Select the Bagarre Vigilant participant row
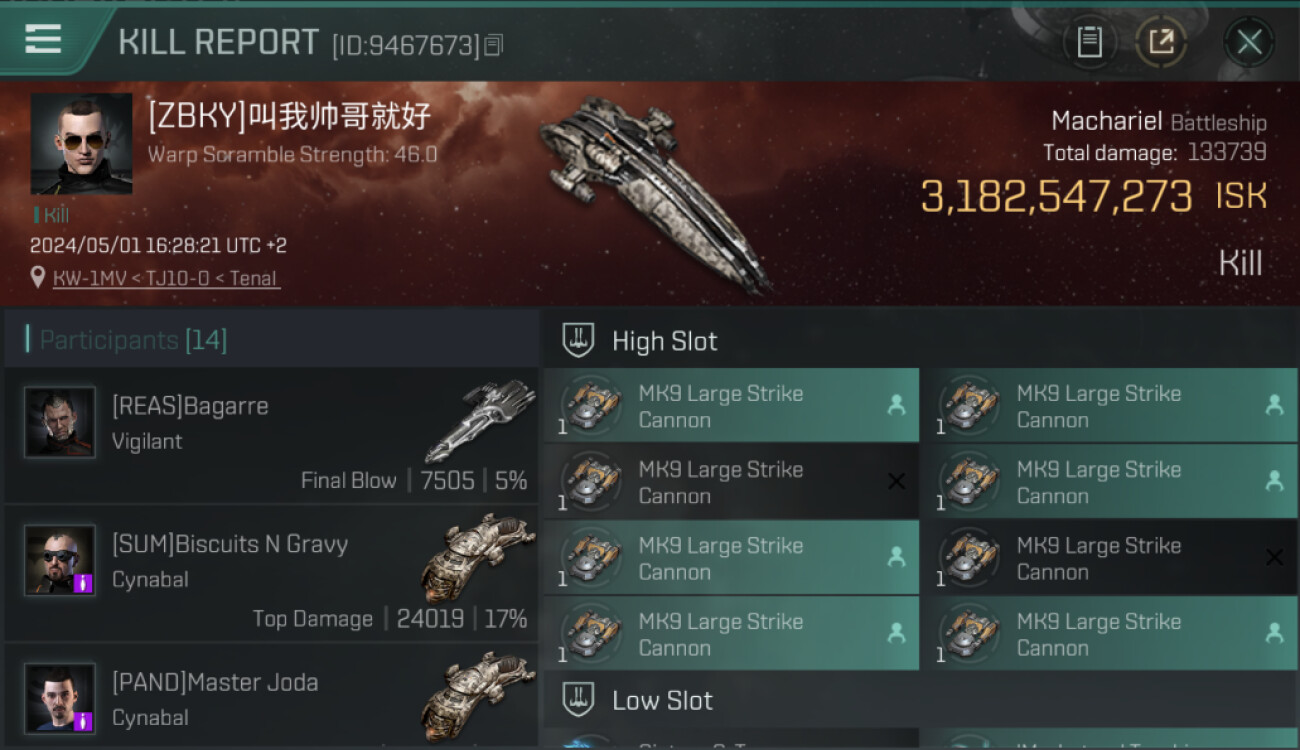 click(271, 435)
